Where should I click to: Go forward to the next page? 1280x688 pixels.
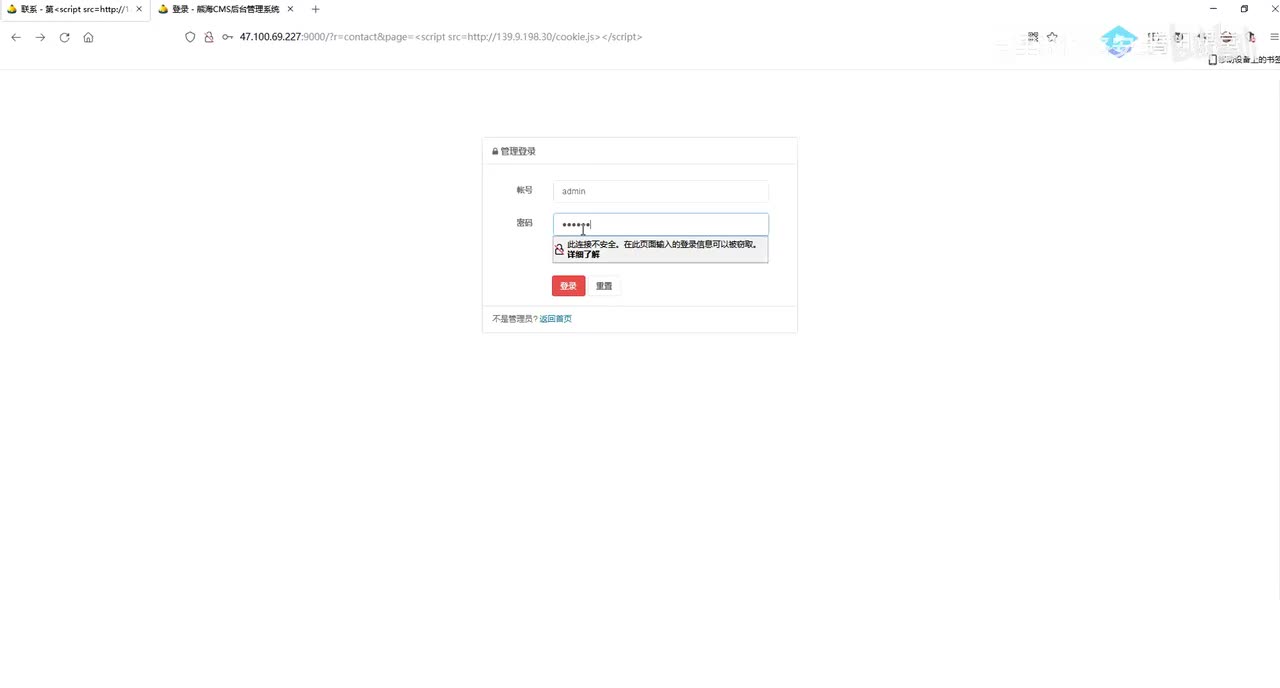tap(40, 37)
